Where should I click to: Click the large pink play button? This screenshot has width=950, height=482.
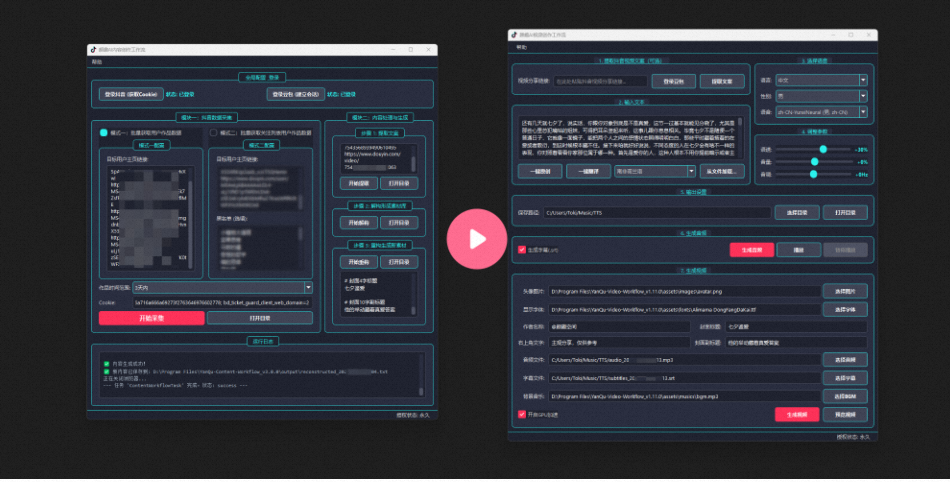tap(477, 239)
